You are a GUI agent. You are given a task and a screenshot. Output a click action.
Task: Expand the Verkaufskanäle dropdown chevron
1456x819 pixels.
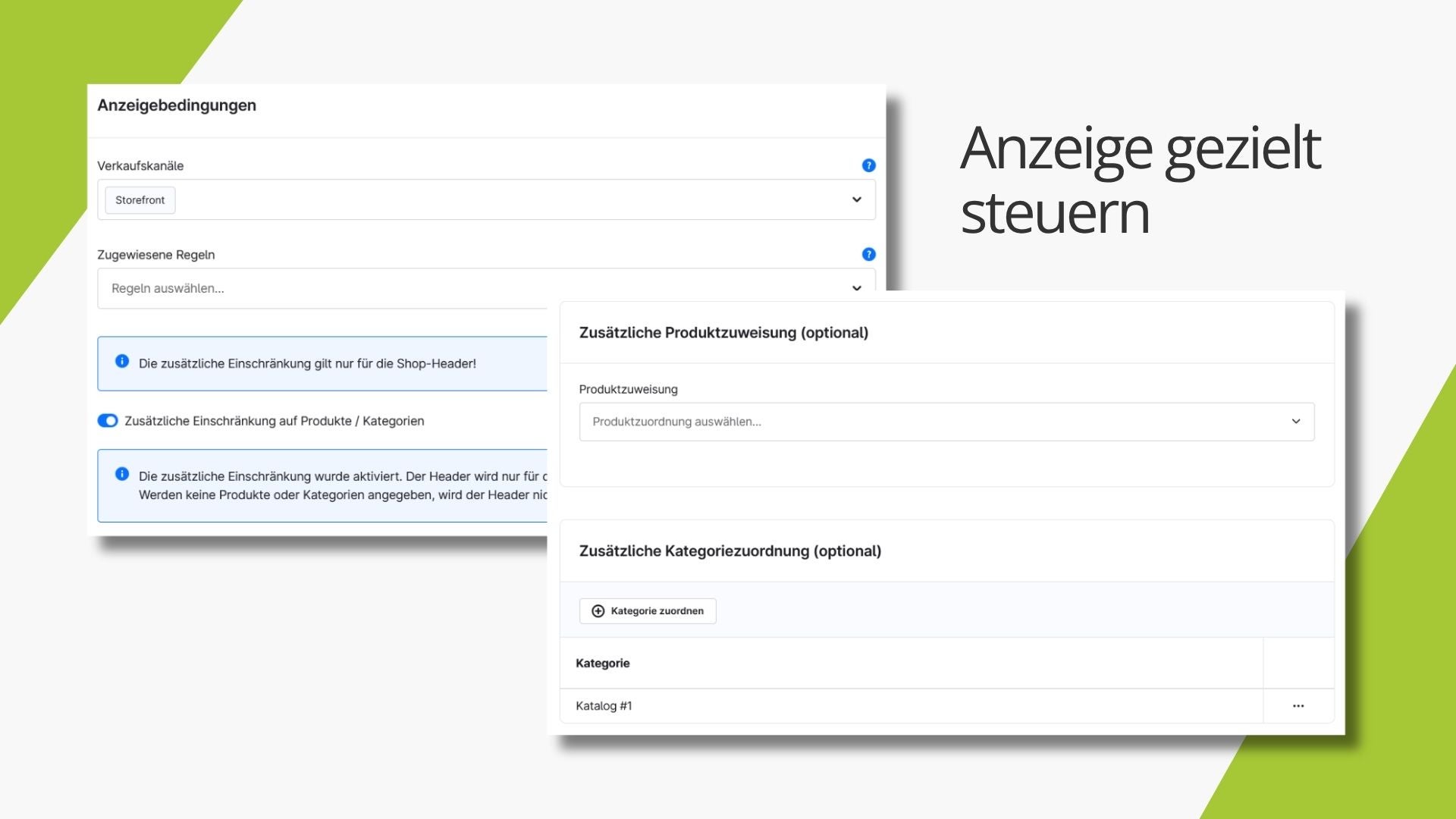pyautogui.click(x=856, y=199)
